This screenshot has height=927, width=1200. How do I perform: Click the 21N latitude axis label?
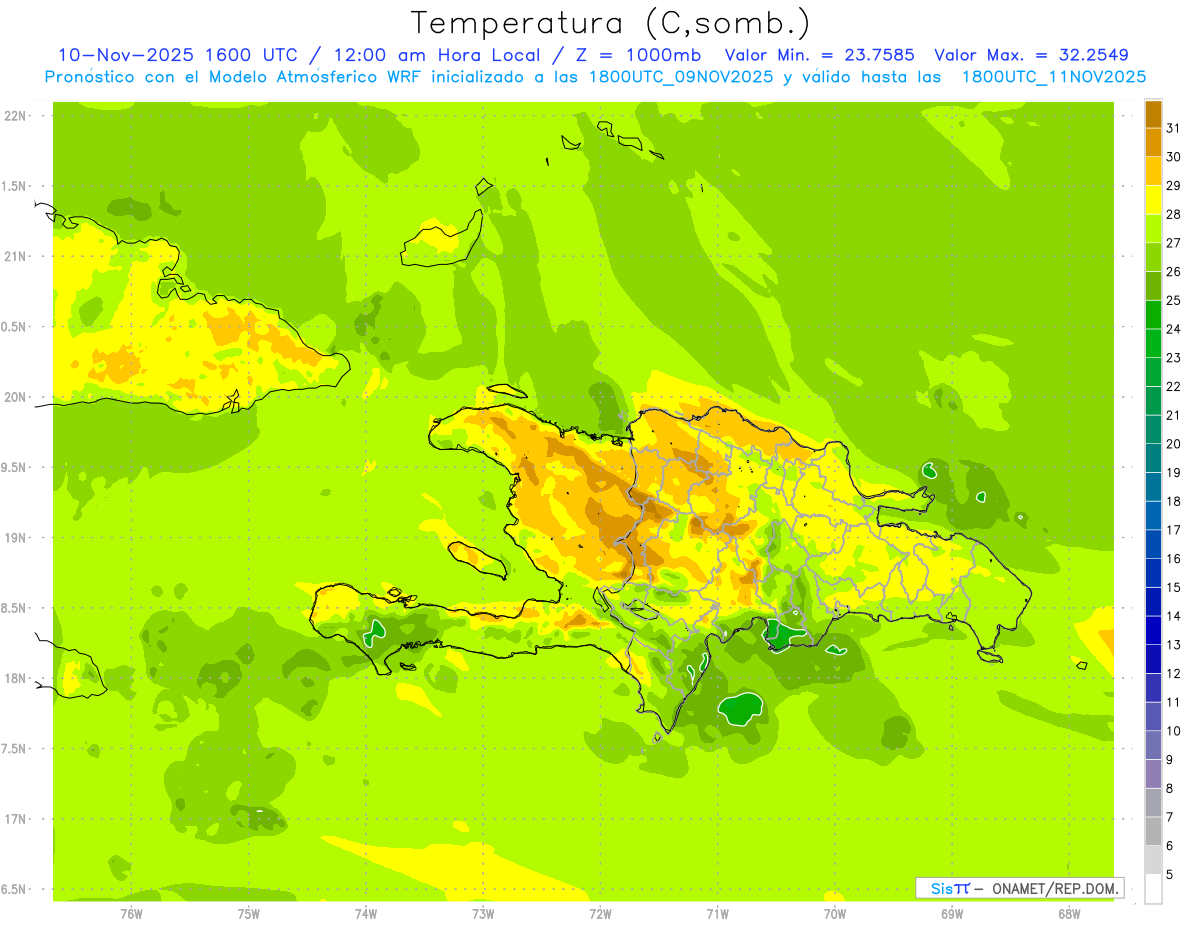click(x=16, y=257)
